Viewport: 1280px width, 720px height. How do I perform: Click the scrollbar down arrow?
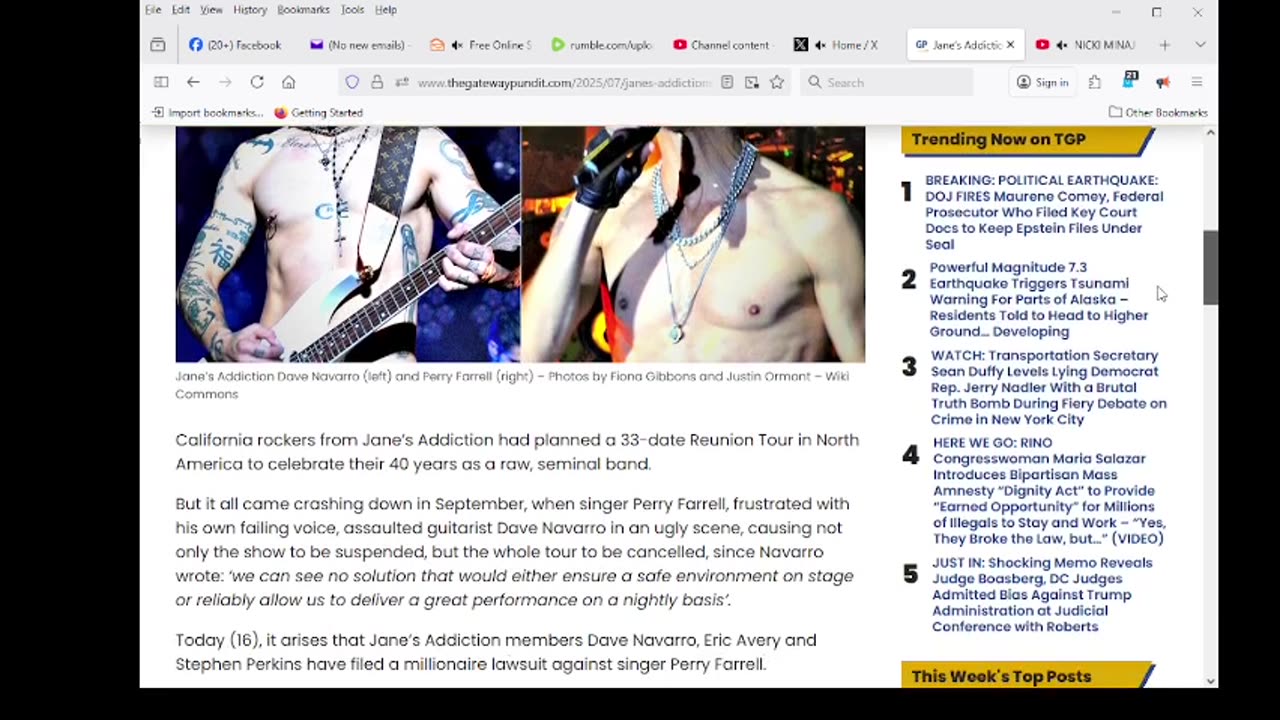(x=1210, y=680)
